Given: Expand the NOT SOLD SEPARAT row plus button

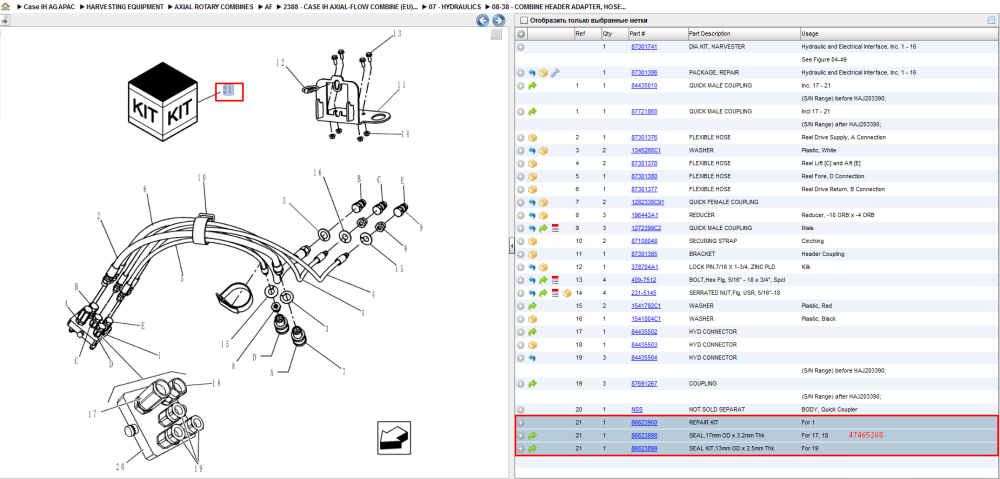Looking at the screenshot, I should pos(520,409).
